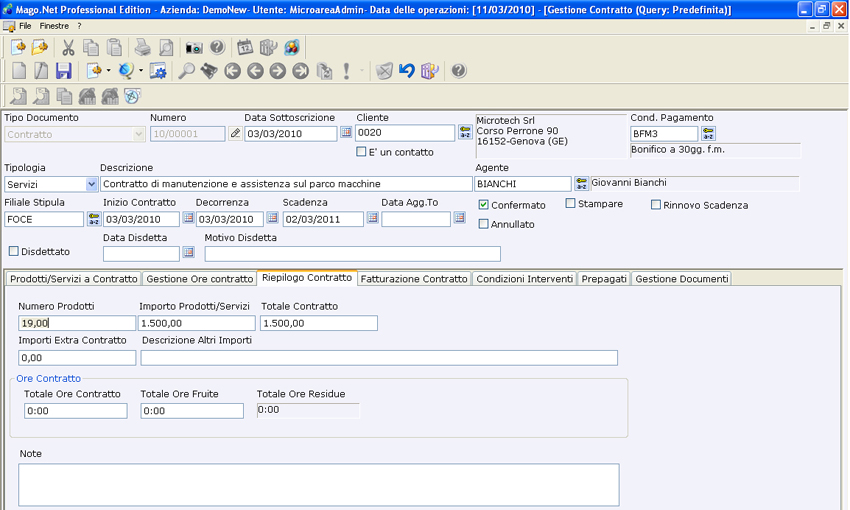Click the Cut scissors icon
Viewport: 850px width, 510px height.
[68, 48]
